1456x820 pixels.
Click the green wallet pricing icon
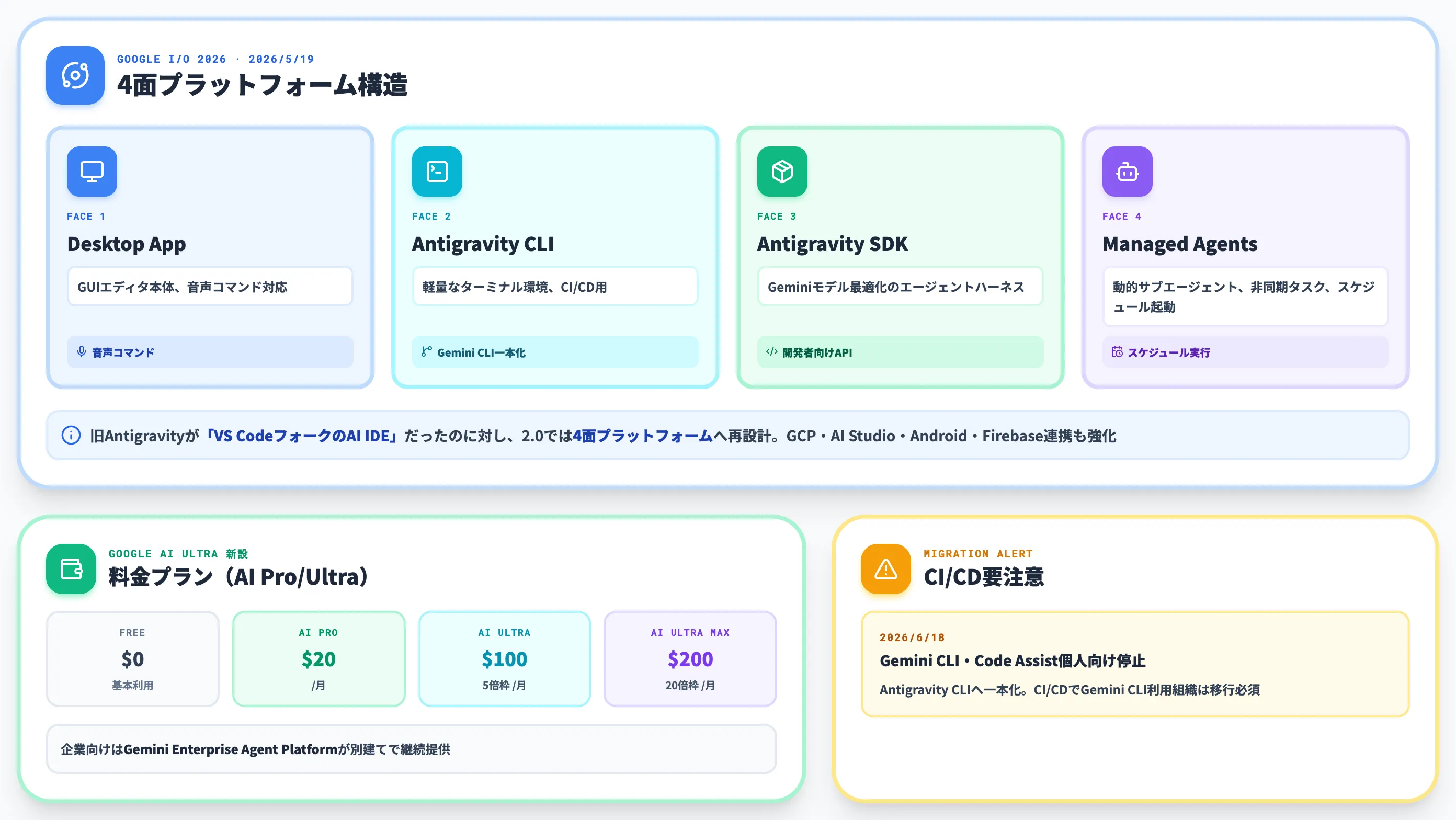(71, 568)
